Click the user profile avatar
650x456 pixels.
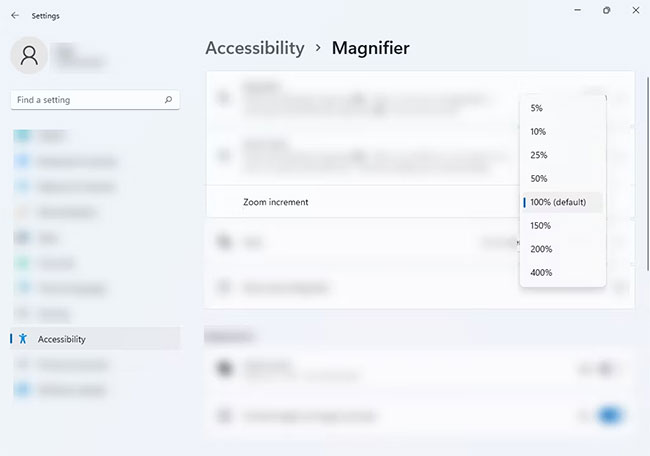29,55
